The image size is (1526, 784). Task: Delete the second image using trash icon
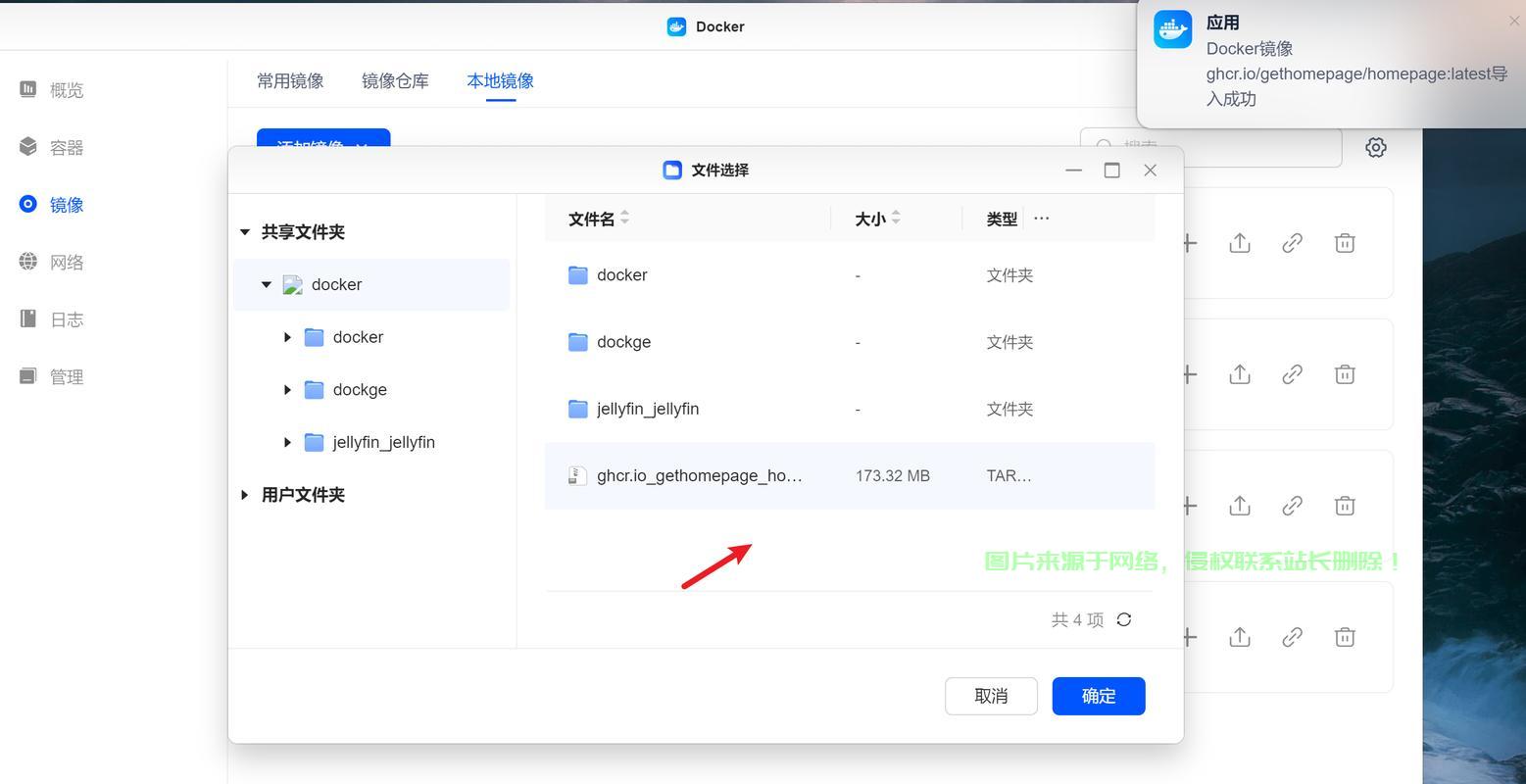[1345, 374]
